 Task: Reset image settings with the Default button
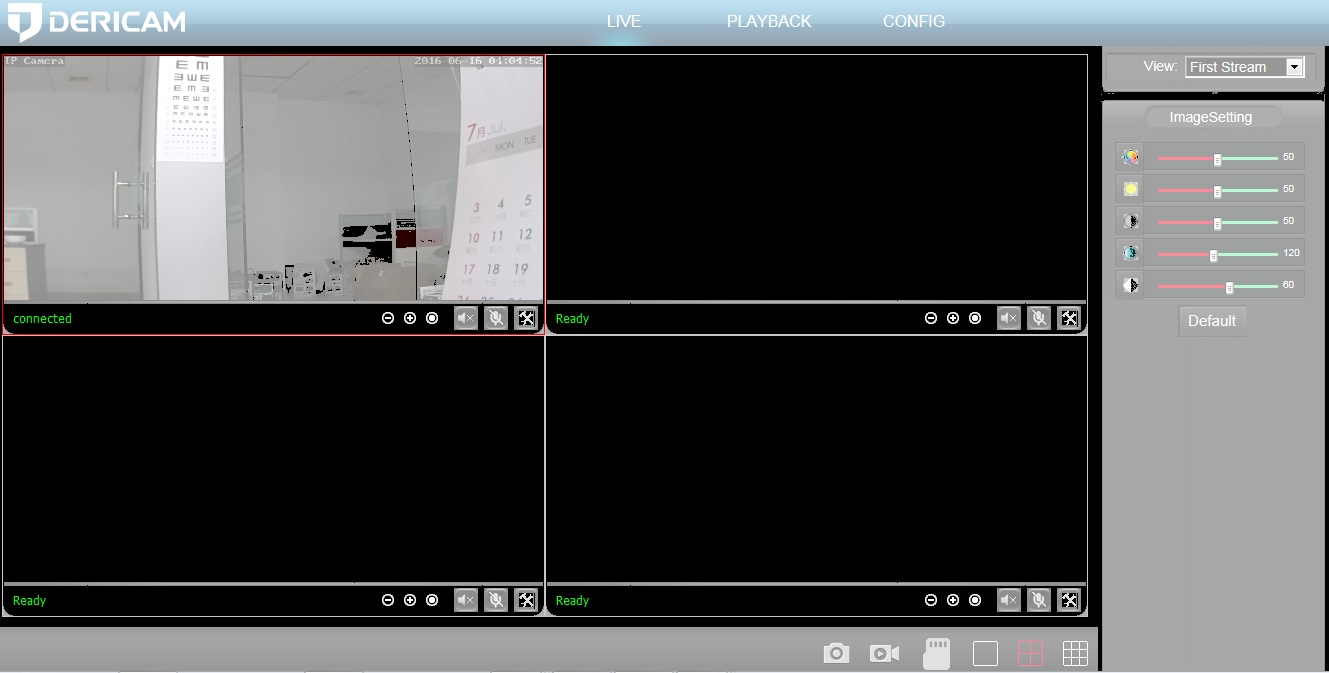click(1212, 321)
